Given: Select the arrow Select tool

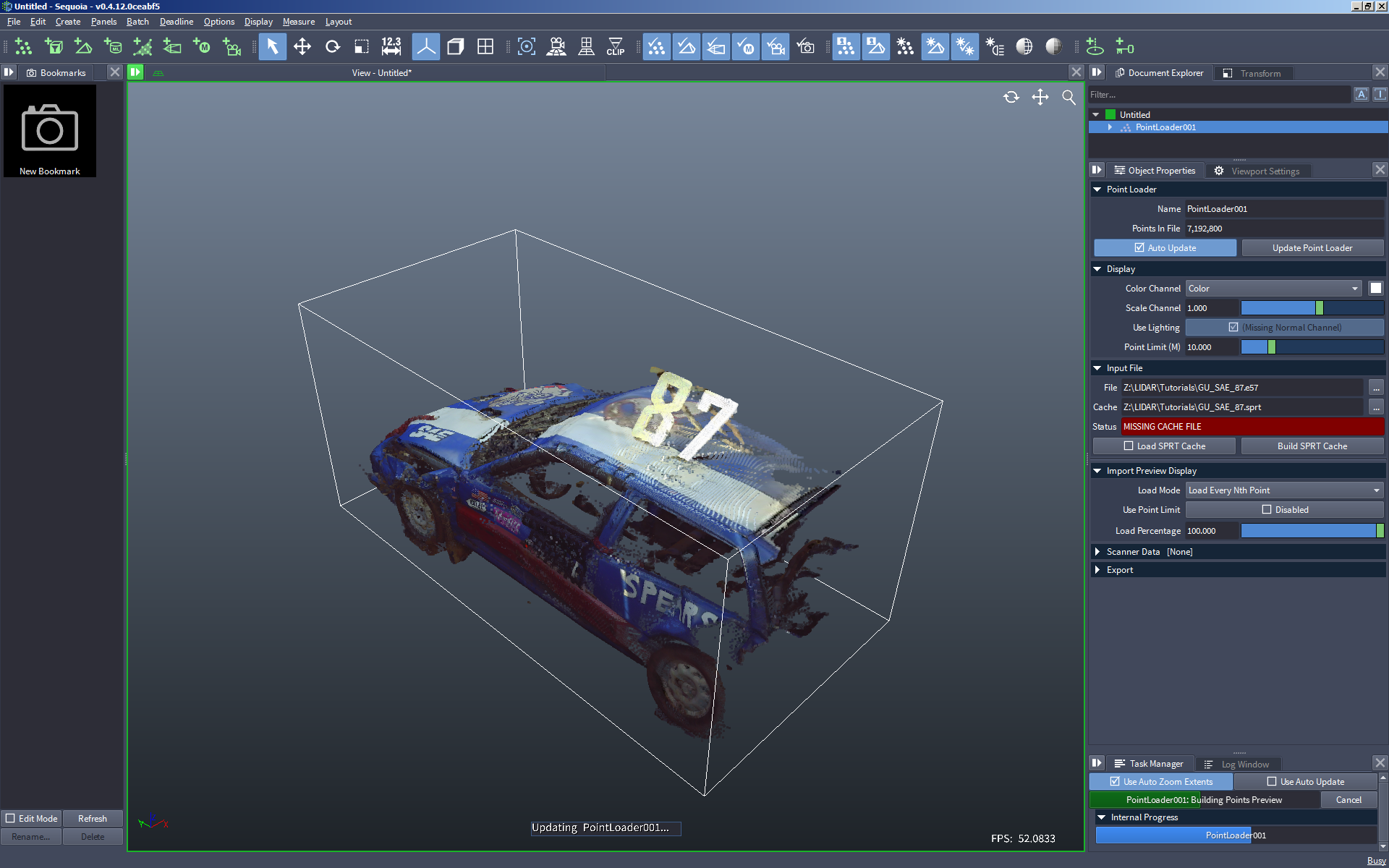Looking at the screenshot, I should 273,47.
